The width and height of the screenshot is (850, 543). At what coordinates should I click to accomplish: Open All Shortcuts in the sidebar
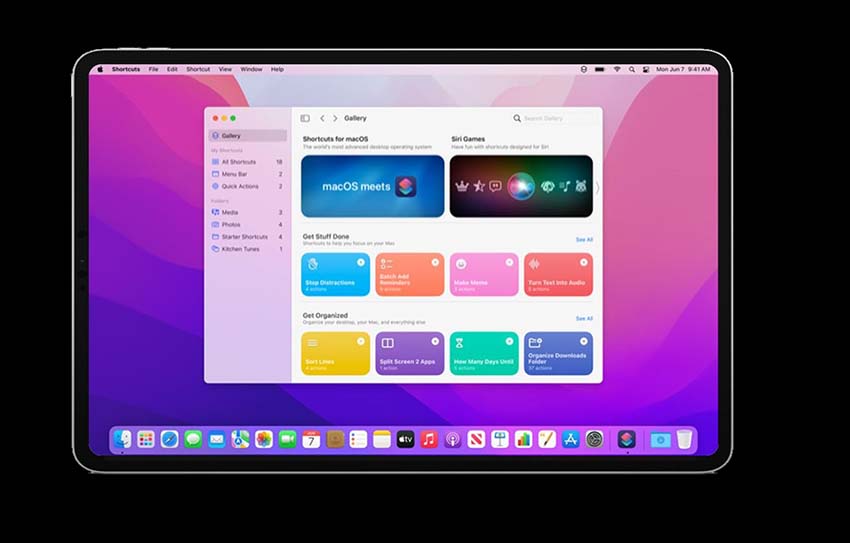pyautogui.click(x=248, y=162)
